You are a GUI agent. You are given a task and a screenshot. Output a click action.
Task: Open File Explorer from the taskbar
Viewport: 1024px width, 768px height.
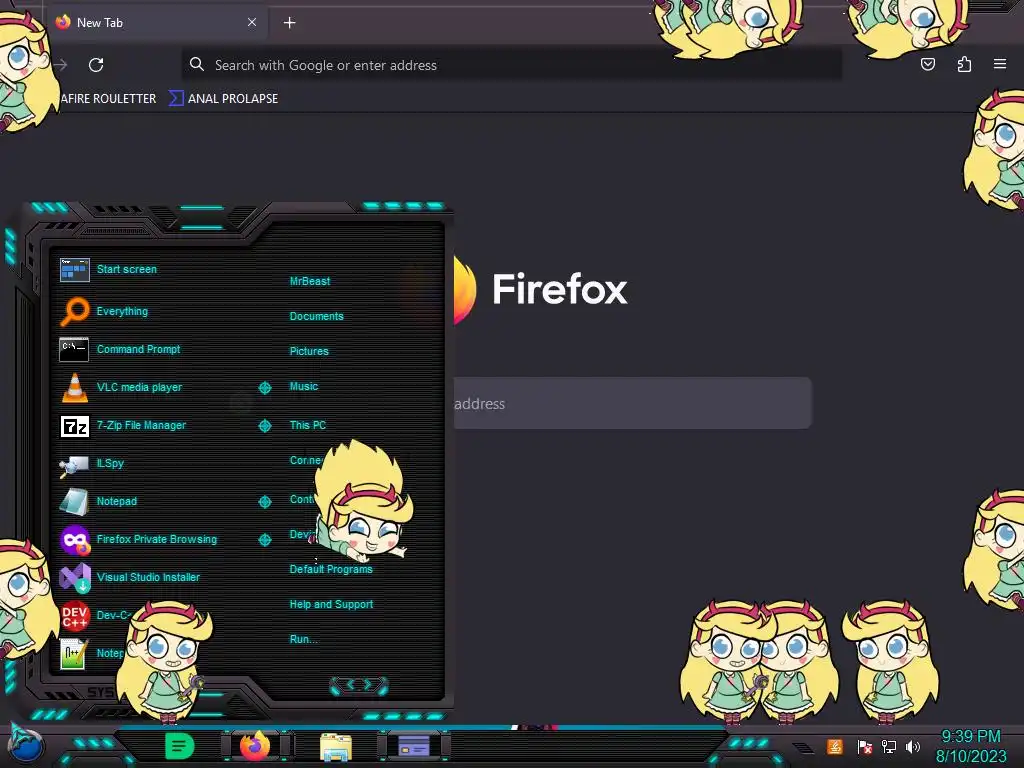coord(336,746)
